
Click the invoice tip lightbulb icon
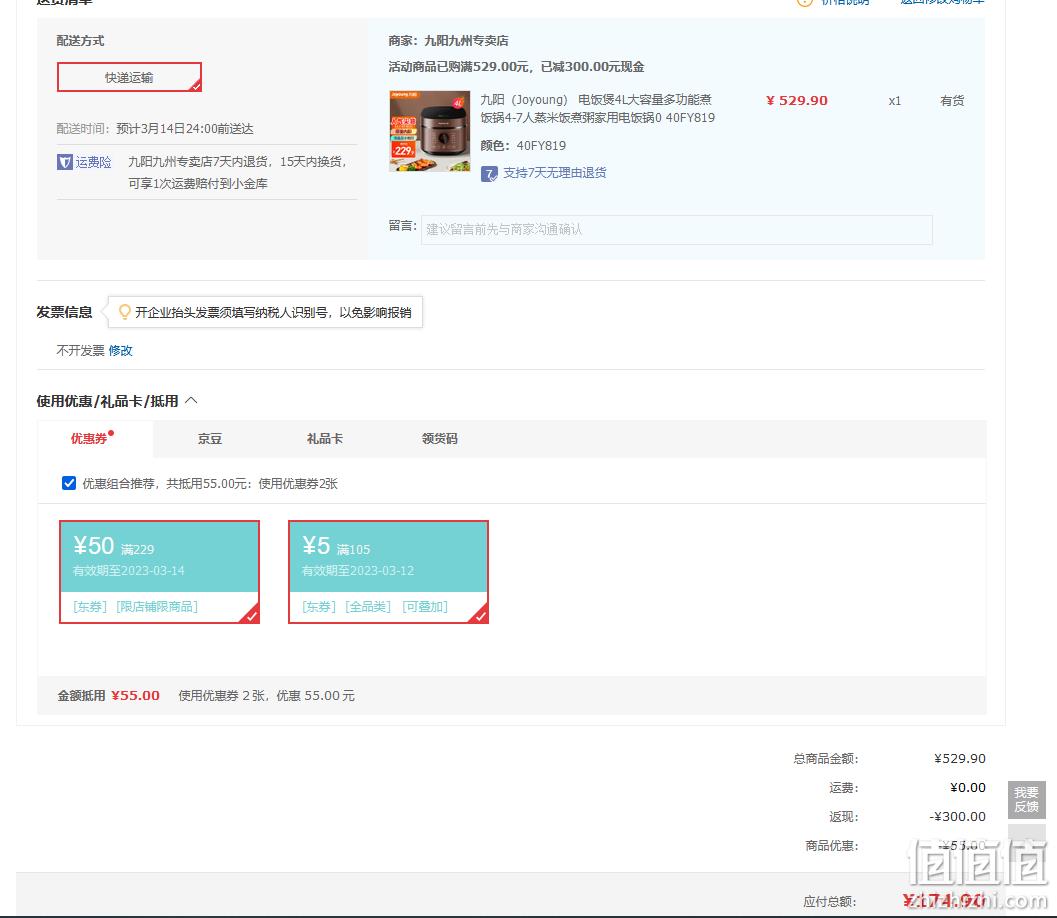(124, 311)
